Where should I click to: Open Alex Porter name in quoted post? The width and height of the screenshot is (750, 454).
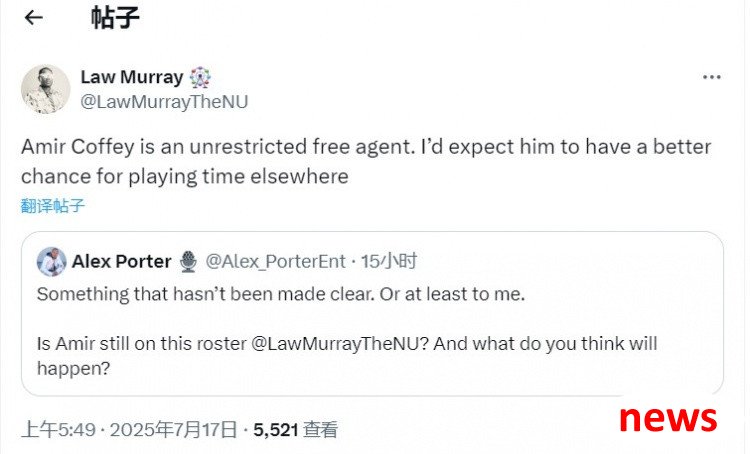tap(121, 262)
